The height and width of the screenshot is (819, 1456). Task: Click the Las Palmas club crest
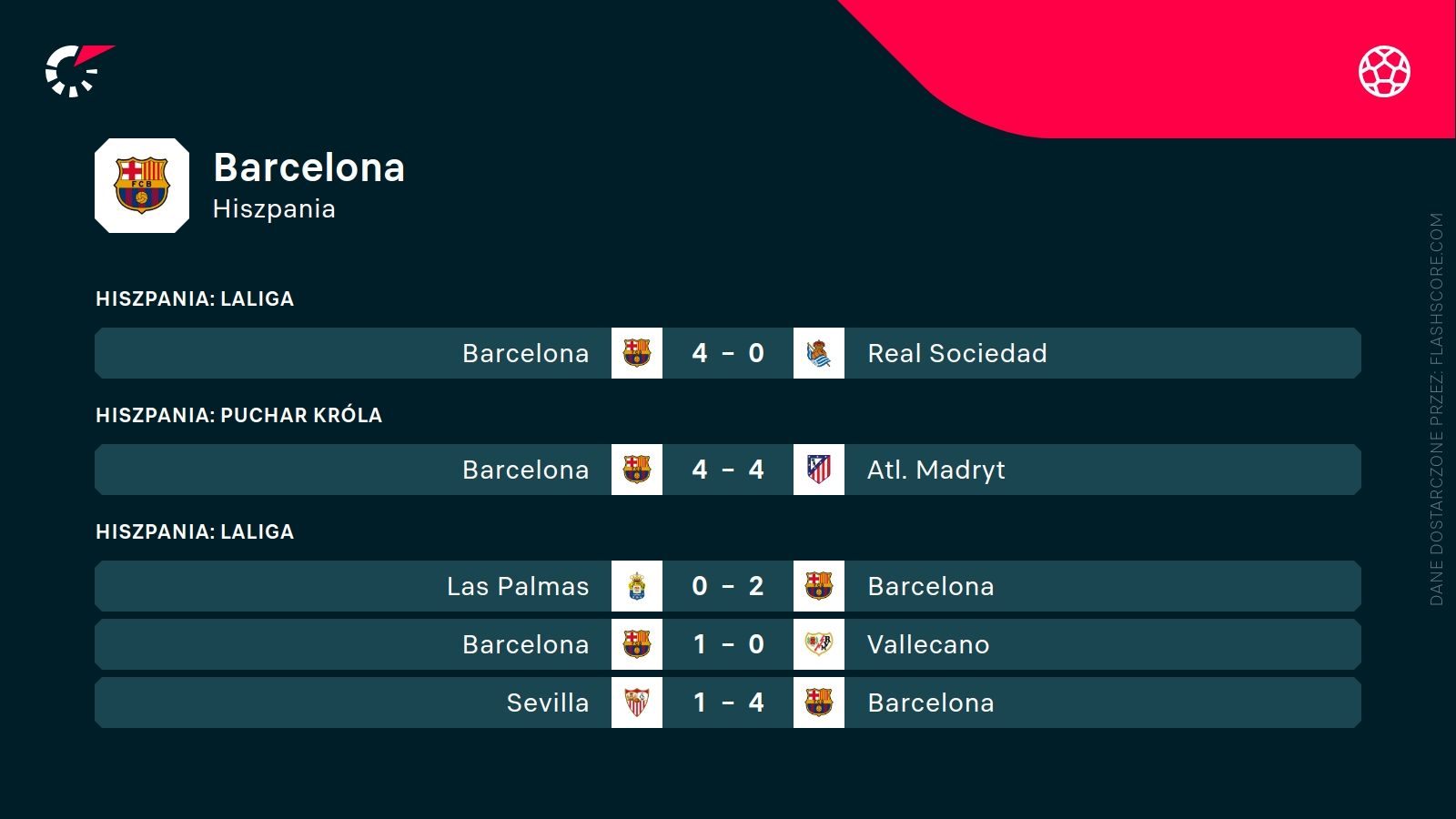click(x=637, y=586)
